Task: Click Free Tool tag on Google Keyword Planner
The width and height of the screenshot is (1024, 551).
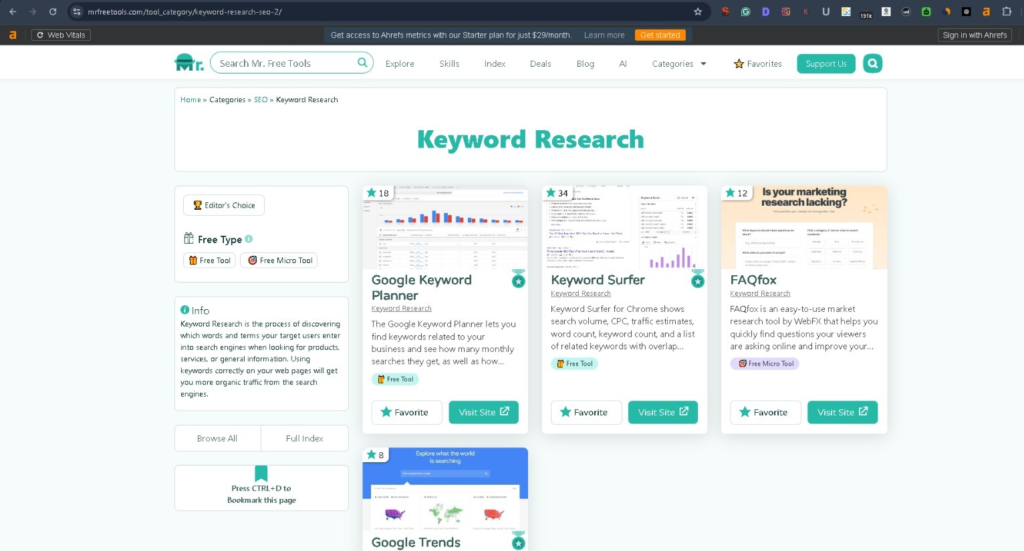Action: [x=395, y=379]
